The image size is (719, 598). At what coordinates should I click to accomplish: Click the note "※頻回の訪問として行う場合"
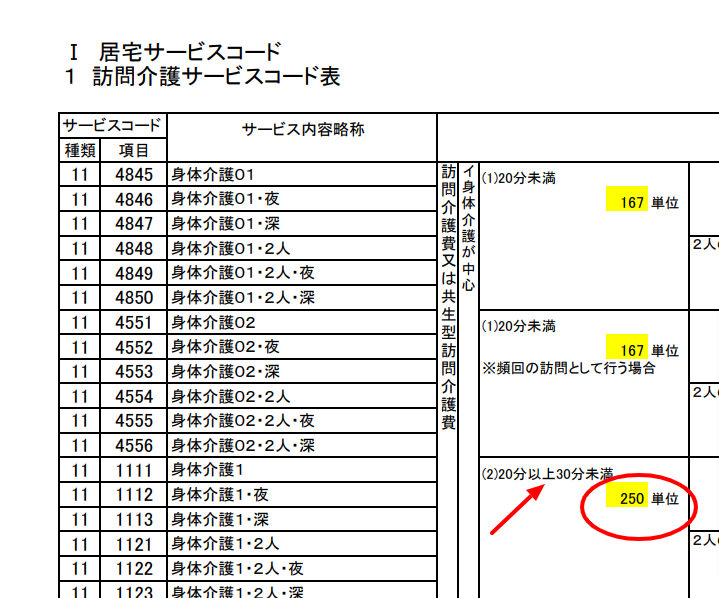click(568, 367)
